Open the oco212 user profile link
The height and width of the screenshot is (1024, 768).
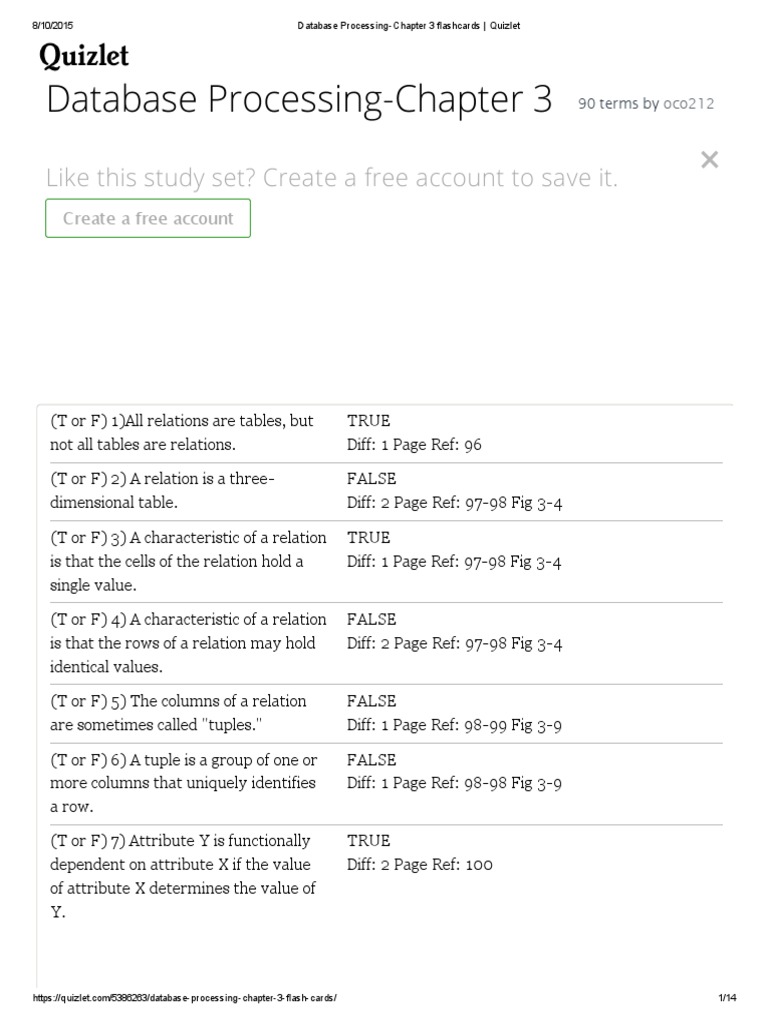tap(689, 103)
